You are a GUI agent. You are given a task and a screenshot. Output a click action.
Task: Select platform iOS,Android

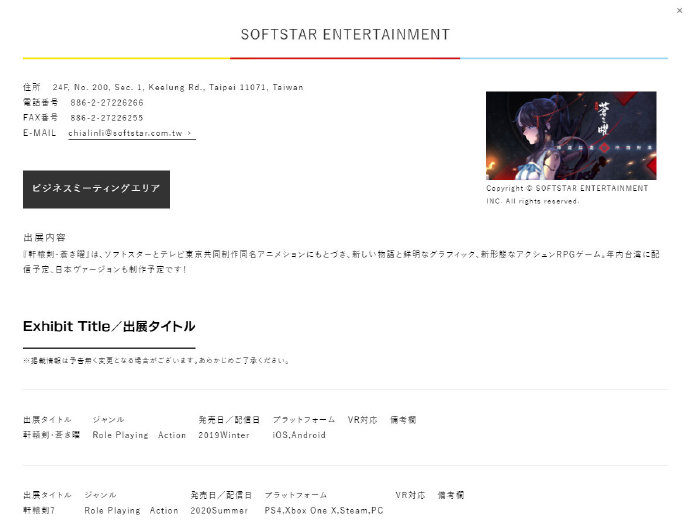299,435
